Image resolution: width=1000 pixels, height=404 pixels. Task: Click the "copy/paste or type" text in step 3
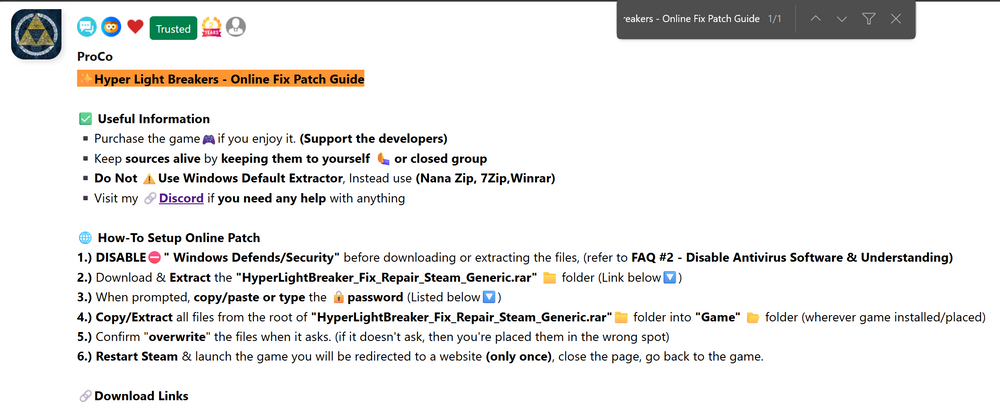(x=251, y=297)
